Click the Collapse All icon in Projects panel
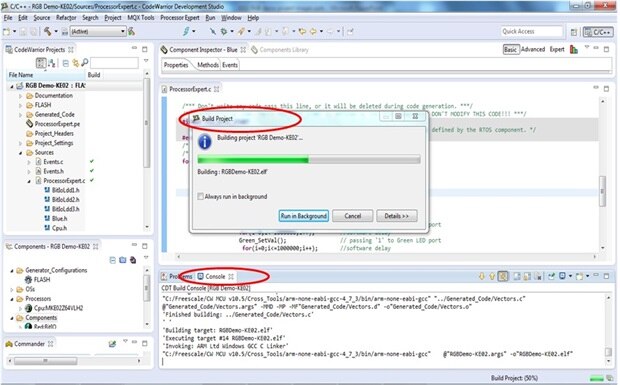The image size is (620, 385). point(66,63)
